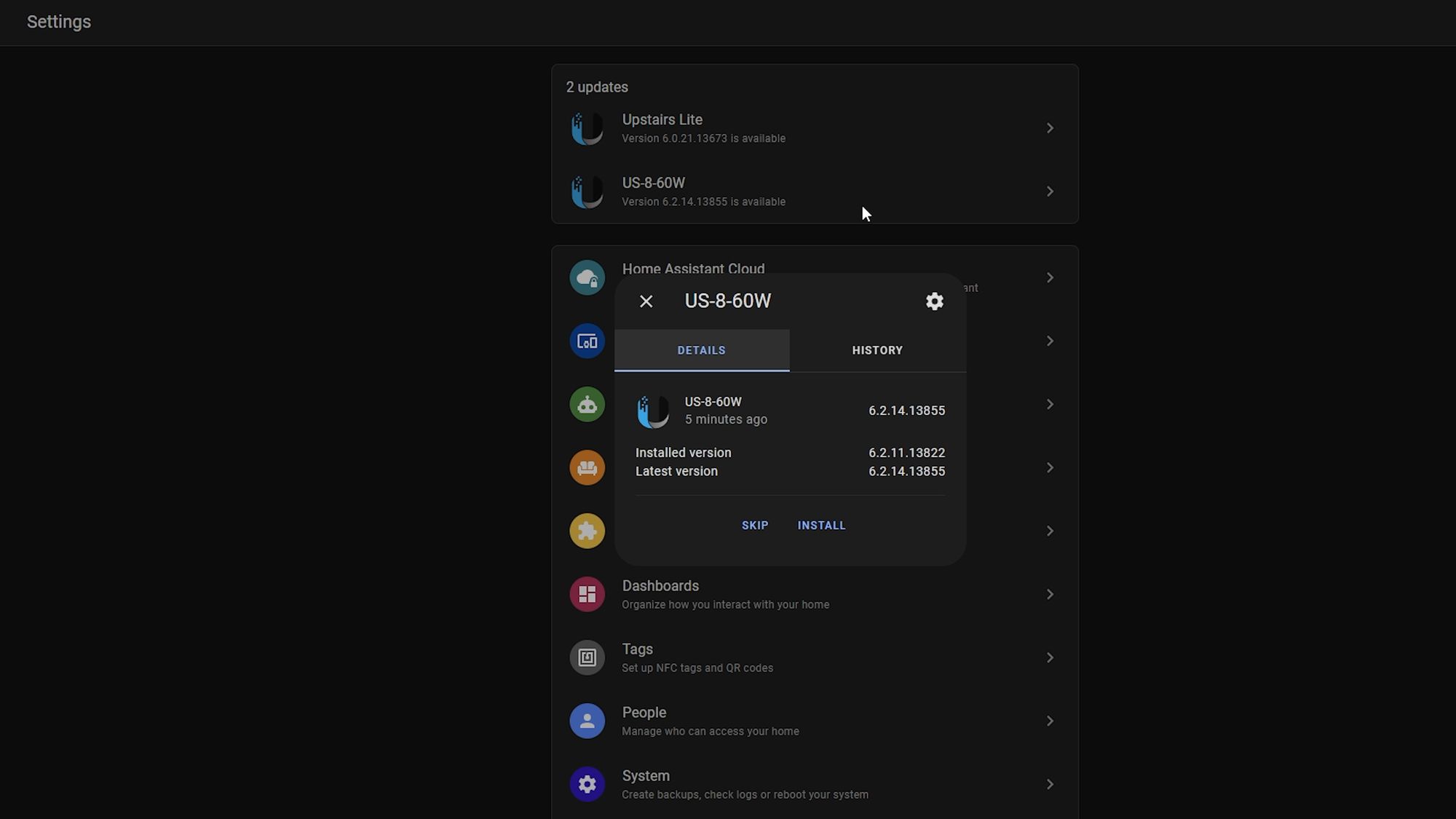Click chevron on Areas sofa row
This screenshot has height=819, width=1456.
click(x=1050, y=467)
